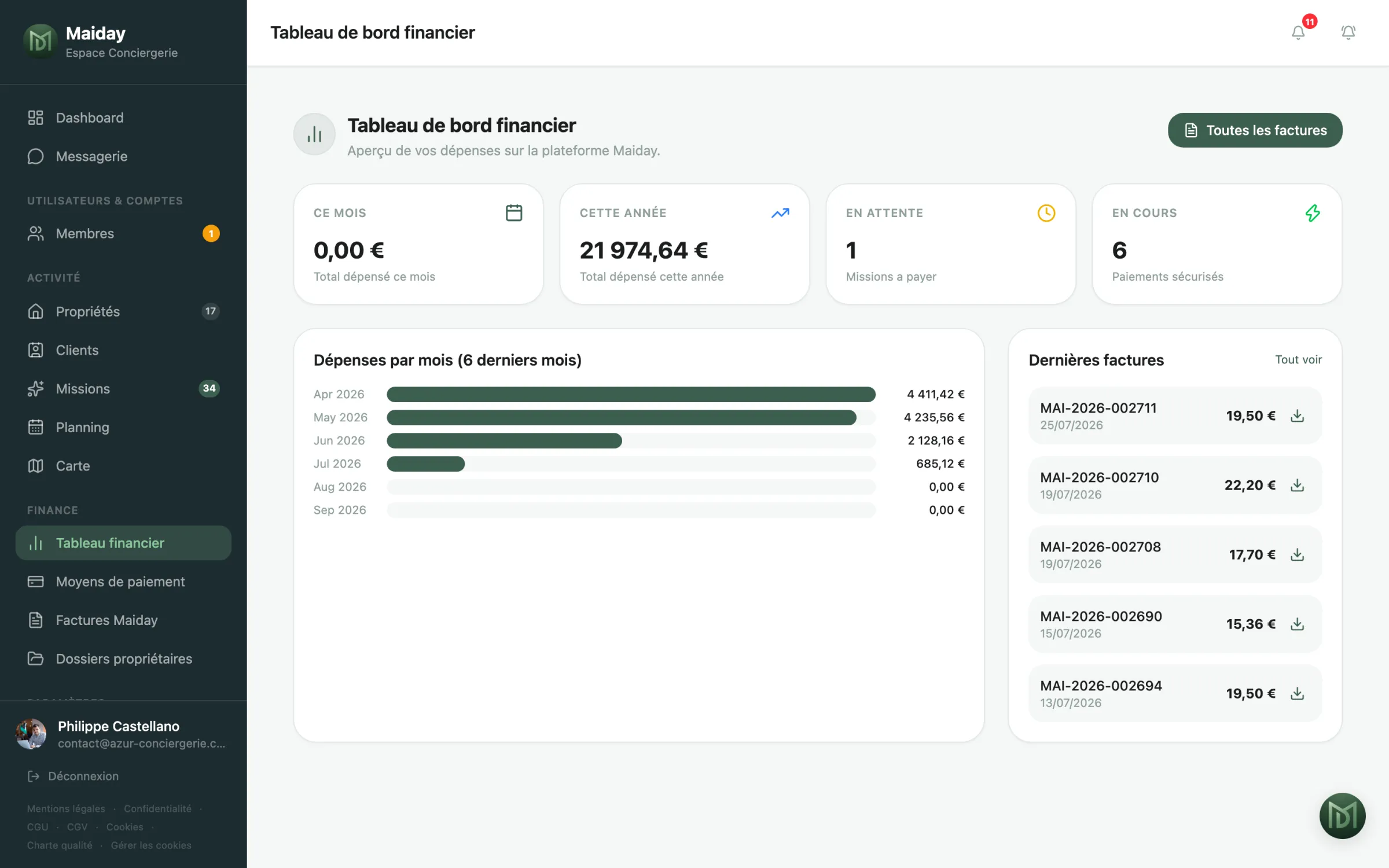Open the floating Maiday chat bubble

coord(1342,816)
